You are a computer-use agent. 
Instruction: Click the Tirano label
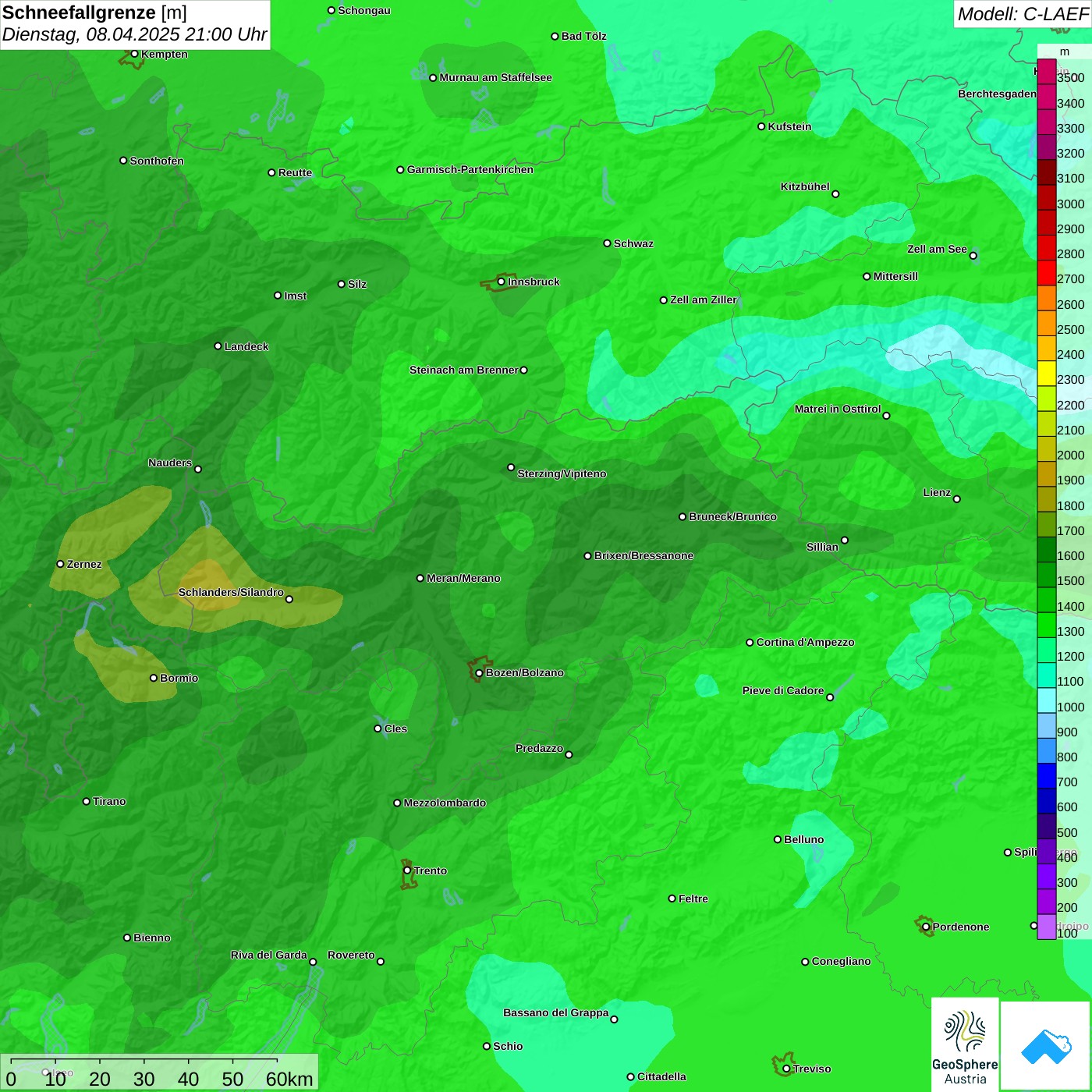[x=109, y=801]
